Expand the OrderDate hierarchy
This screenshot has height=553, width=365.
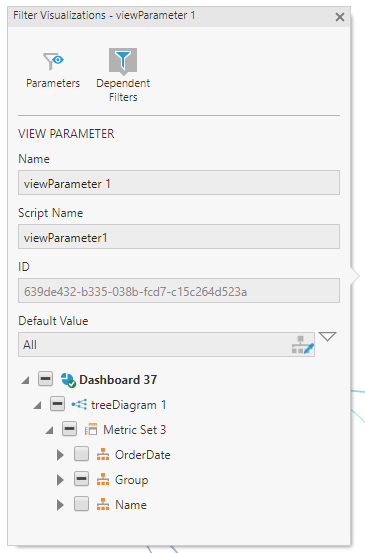(60, 455)
